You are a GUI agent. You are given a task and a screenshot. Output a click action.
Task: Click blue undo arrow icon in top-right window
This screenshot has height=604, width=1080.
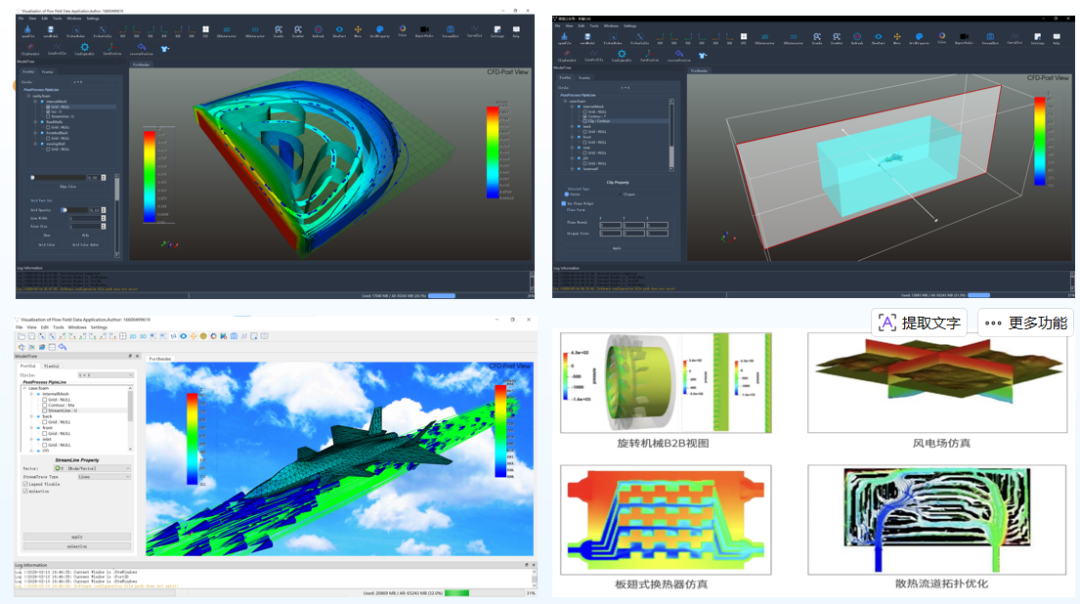pos(679,54)
